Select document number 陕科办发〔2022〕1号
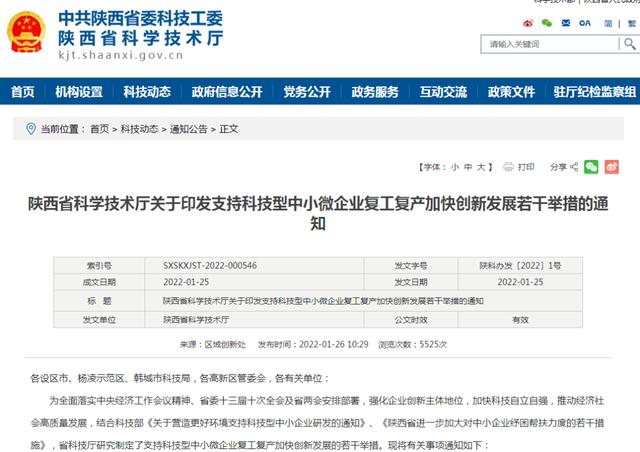640x452 pixels. 520,265
